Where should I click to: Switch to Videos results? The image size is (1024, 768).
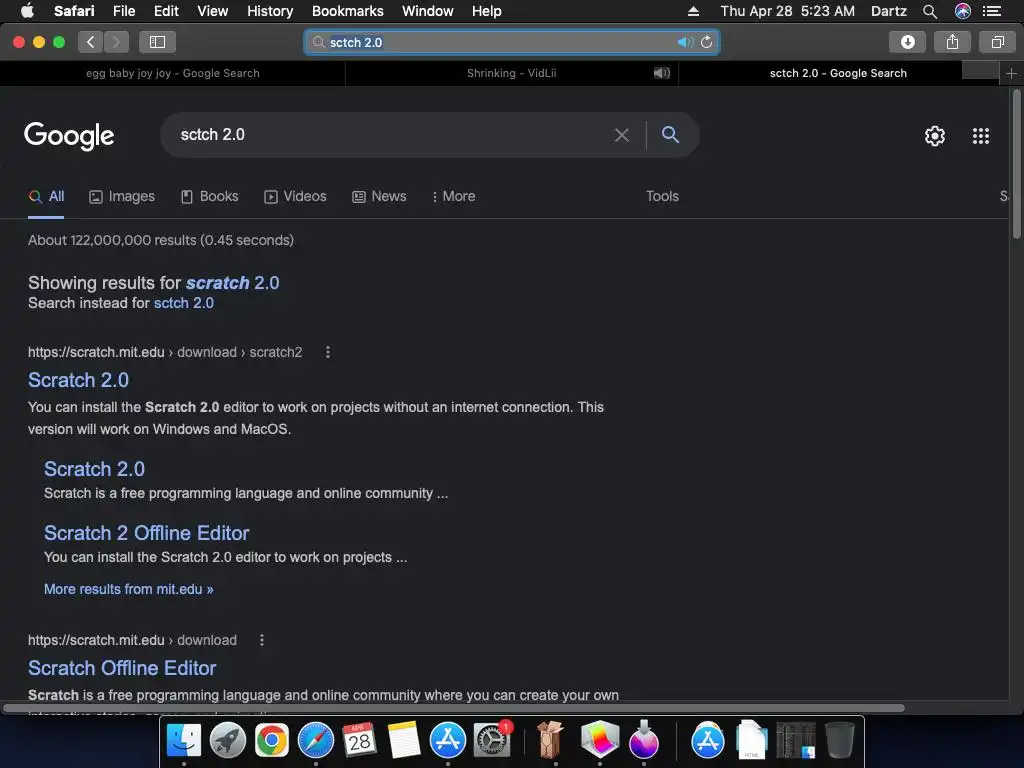coord(295,197)
